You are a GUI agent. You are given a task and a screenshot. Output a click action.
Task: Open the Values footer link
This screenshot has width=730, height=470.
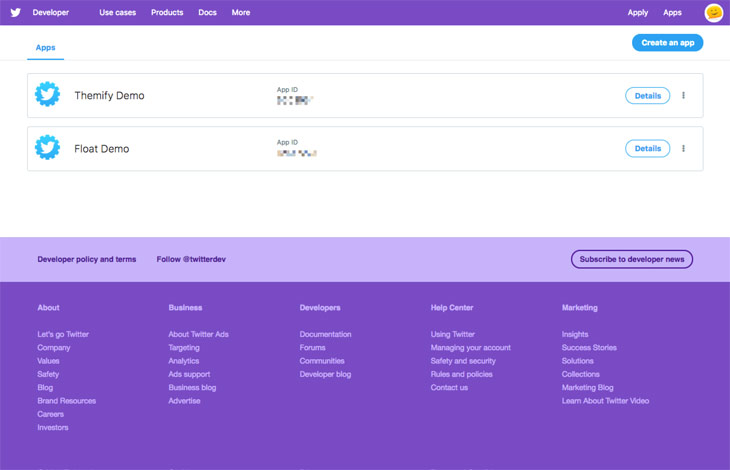tap(48, 361)
